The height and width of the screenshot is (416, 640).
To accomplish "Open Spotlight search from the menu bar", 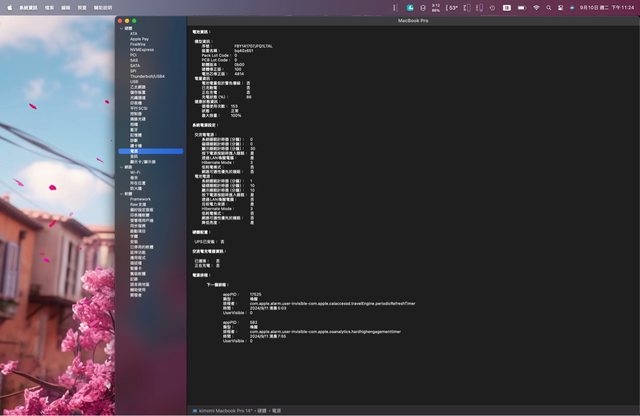I will tap(550, 7).
